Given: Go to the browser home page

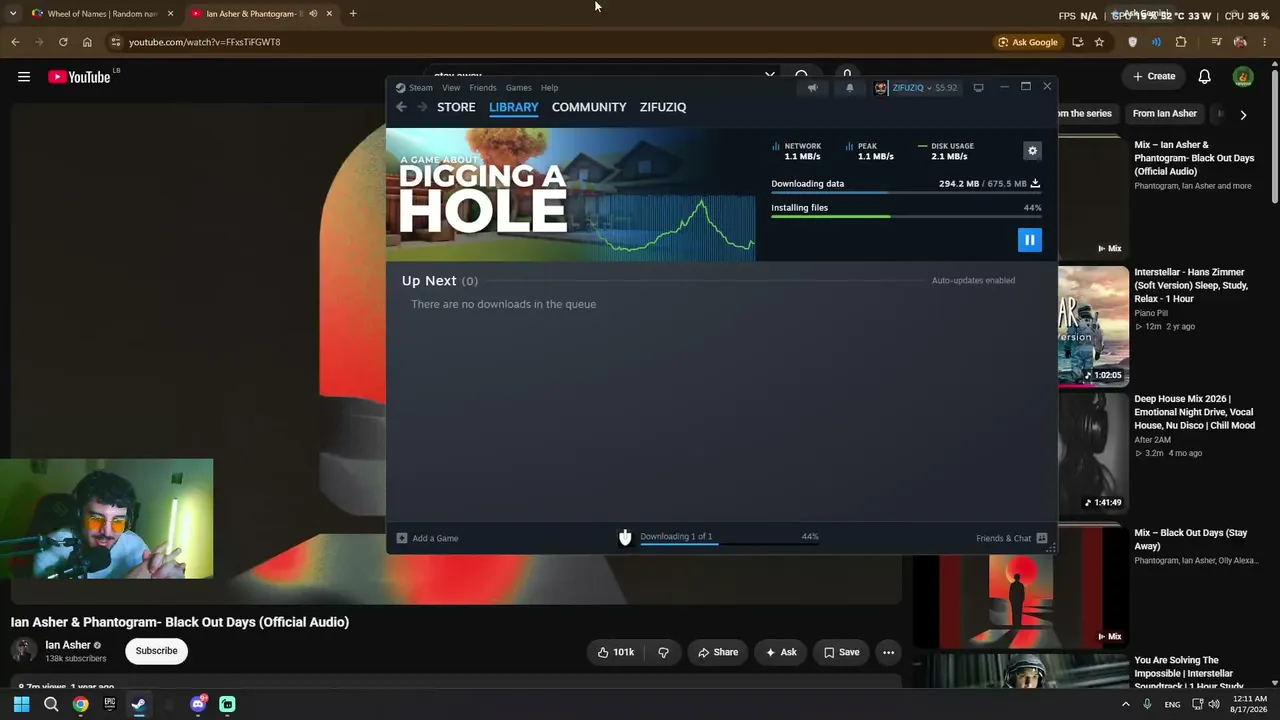Looking at the screenshot, I should point(87,42).
